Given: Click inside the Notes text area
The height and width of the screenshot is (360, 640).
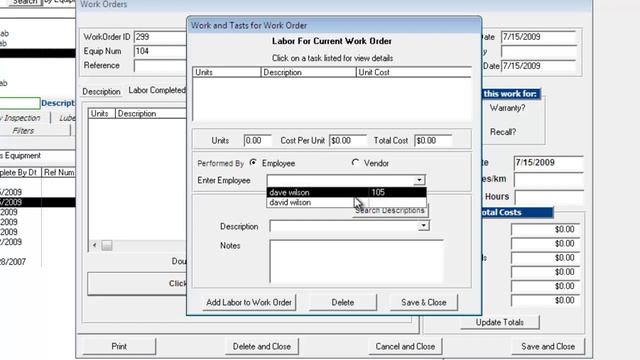Looking at the screenshot, I should (356, 261).
